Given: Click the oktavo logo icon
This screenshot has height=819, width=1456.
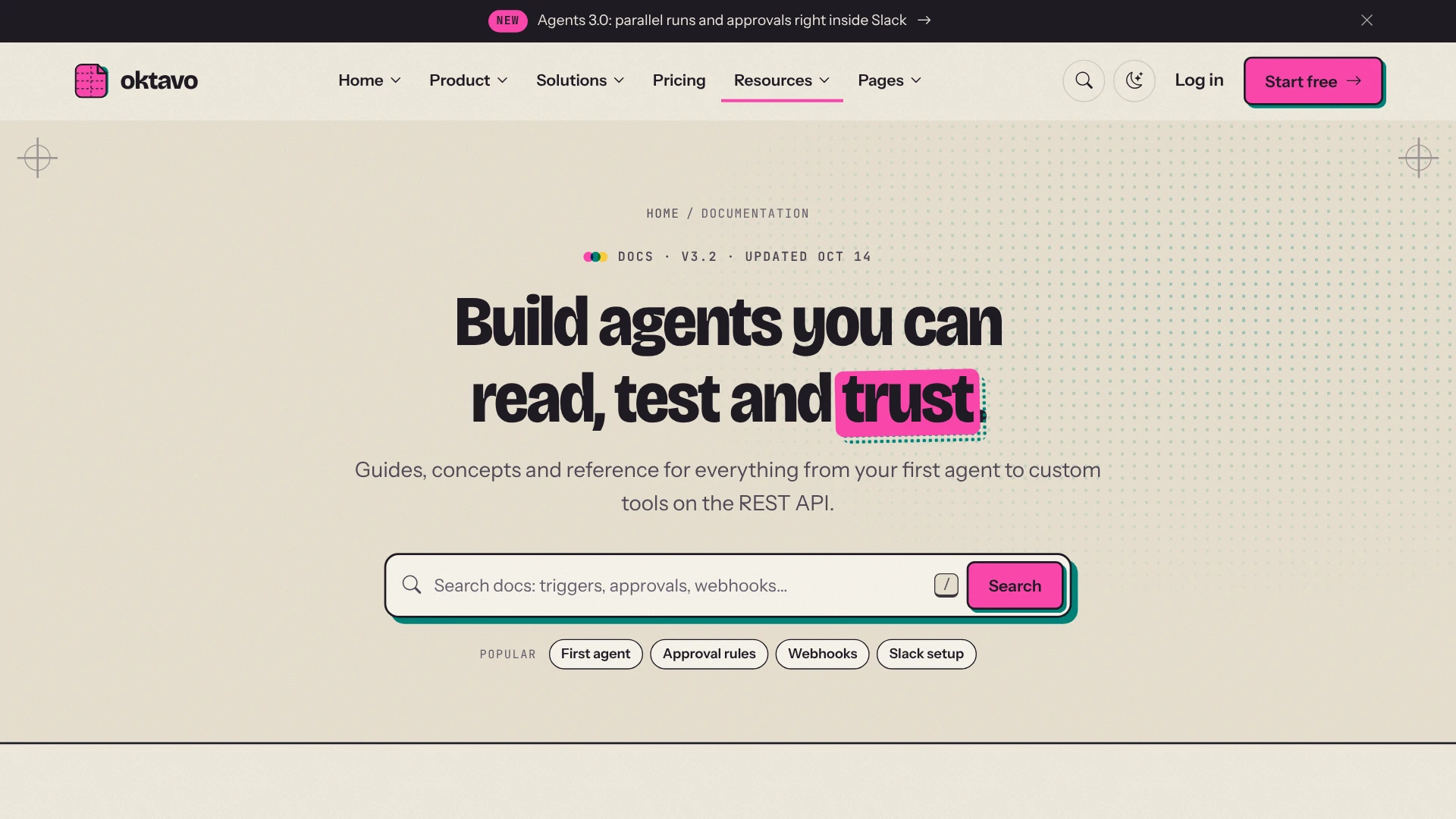Looking at the screenshot, I should click(91, 80).
